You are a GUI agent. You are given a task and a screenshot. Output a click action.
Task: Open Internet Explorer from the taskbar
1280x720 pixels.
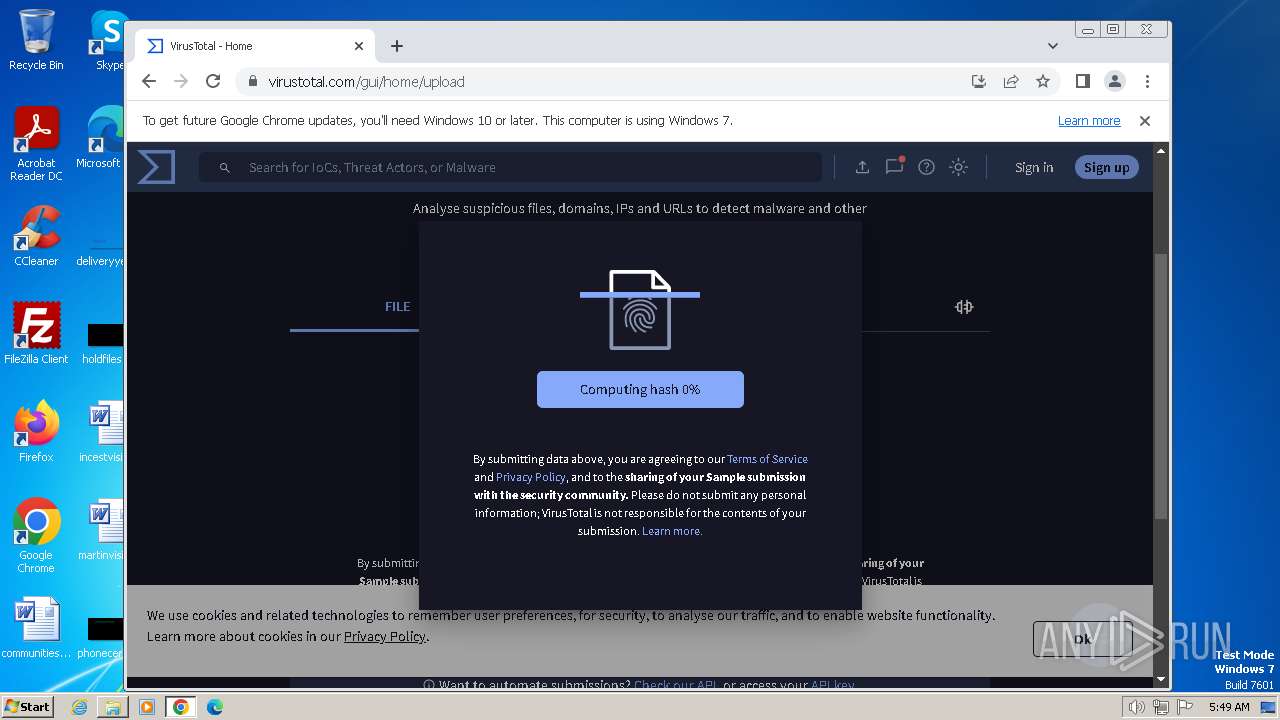tap(79, 707)
